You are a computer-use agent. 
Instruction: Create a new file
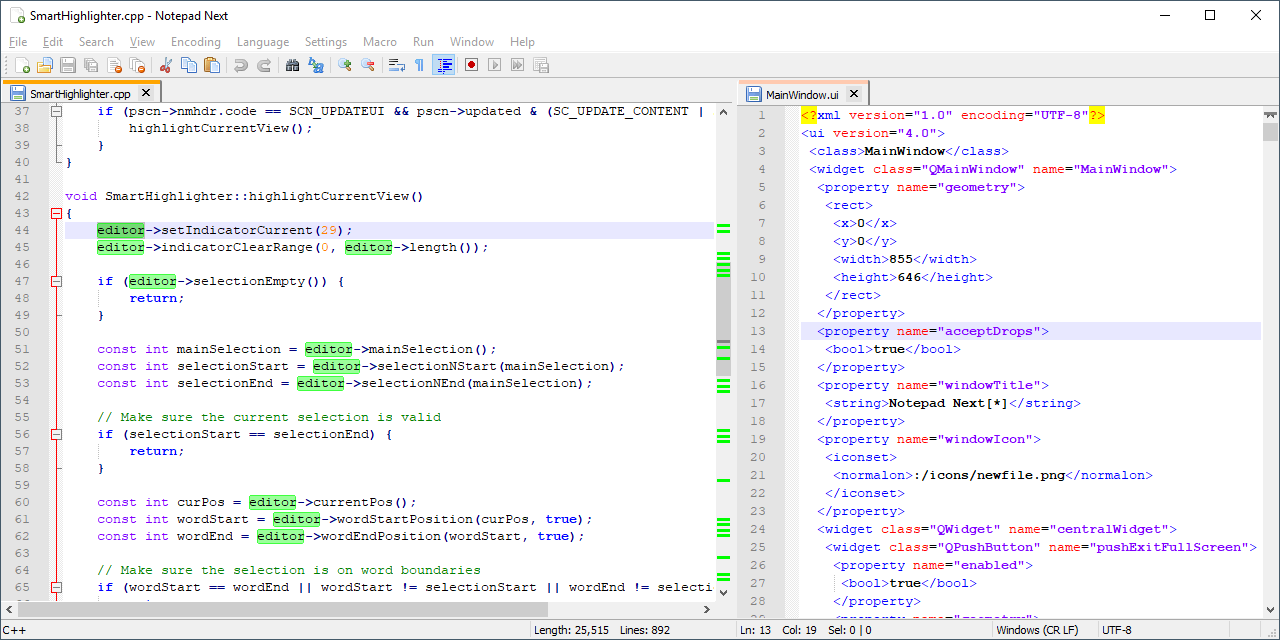coord(22,64)
